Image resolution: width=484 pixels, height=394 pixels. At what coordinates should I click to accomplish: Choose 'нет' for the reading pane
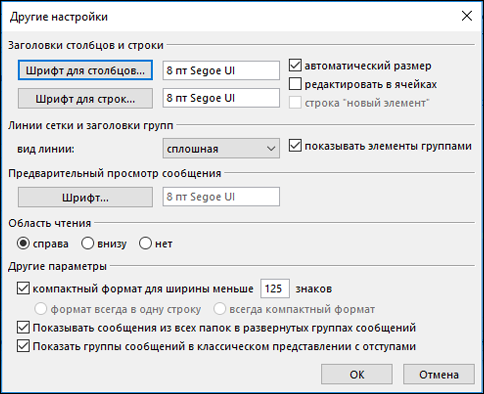click(x=145, y=243)
